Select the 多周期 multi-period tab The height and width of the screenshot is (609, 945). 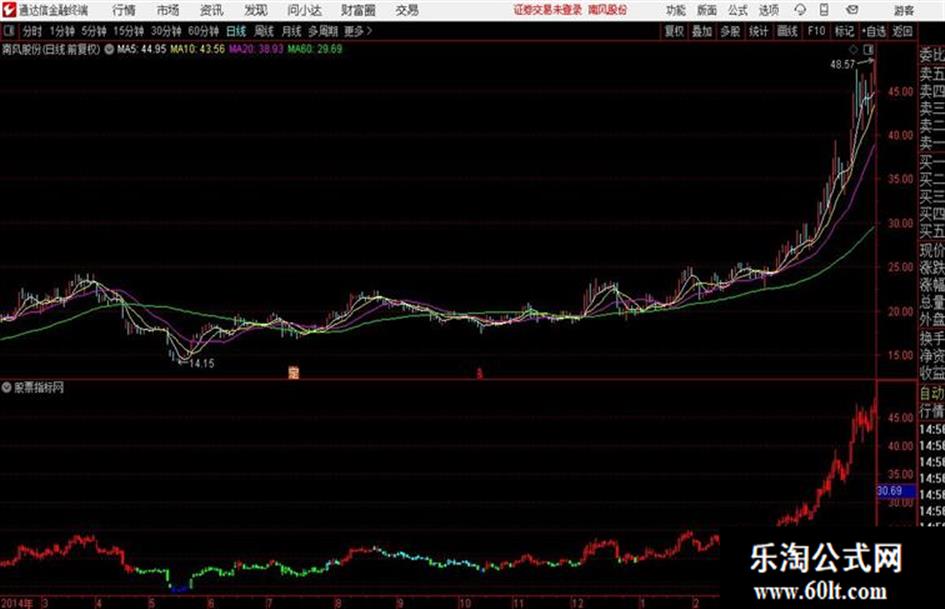click(323, 31)
